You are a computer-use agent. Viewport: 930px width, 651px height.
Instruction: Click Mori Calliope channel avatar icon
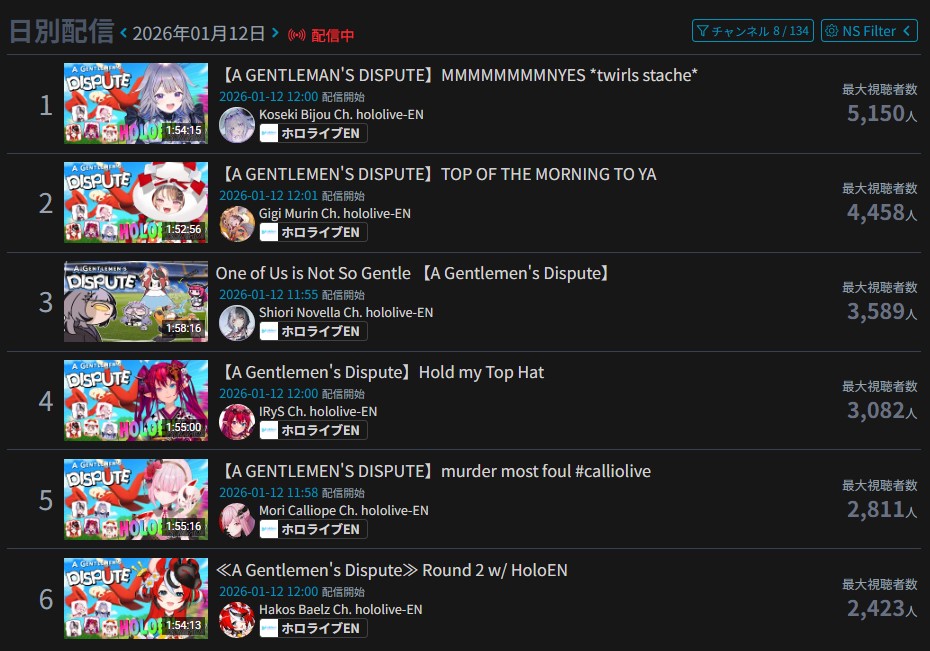point(237,521)
